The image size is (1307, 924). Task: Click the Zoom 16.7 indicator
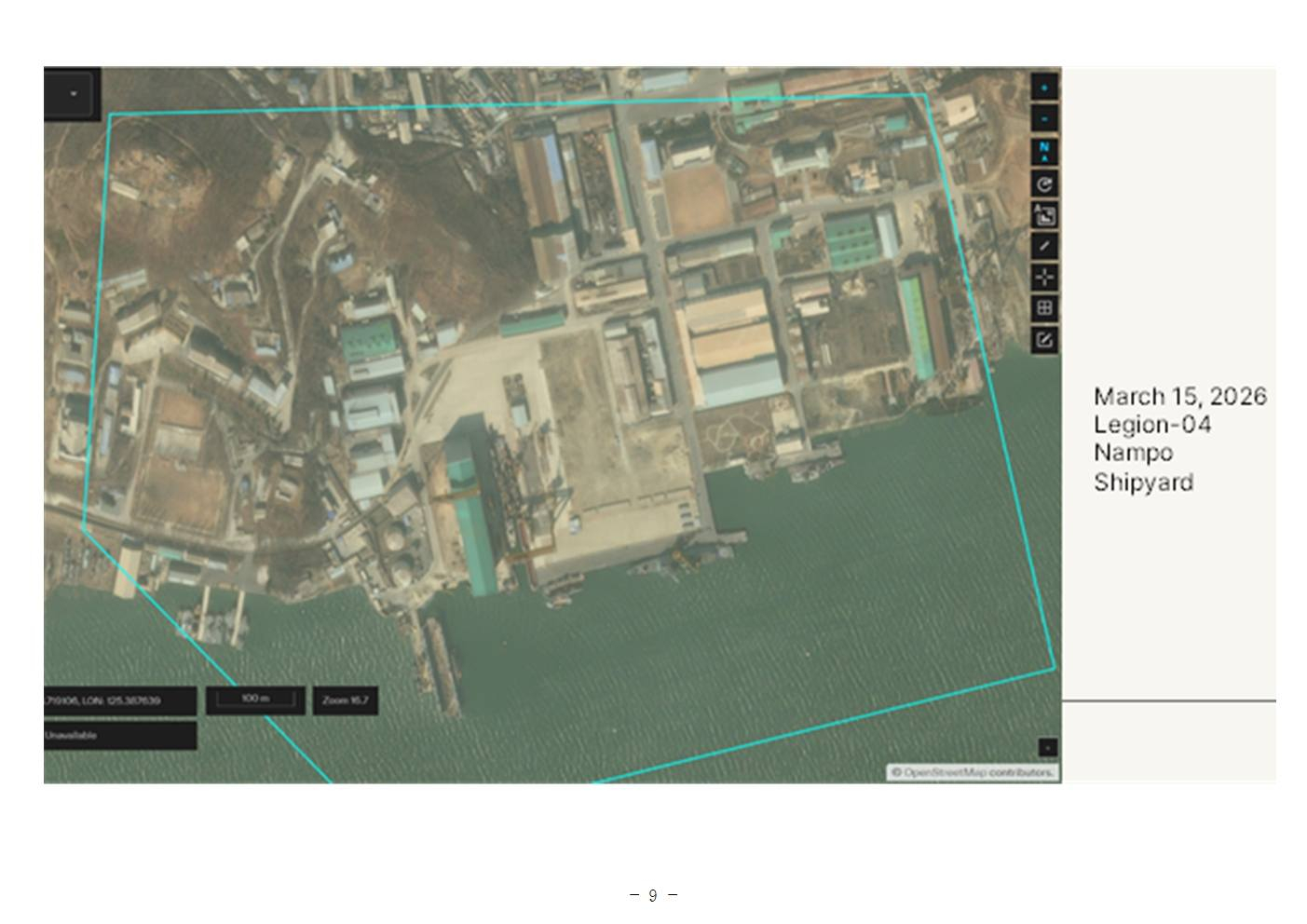coord(345,700)
